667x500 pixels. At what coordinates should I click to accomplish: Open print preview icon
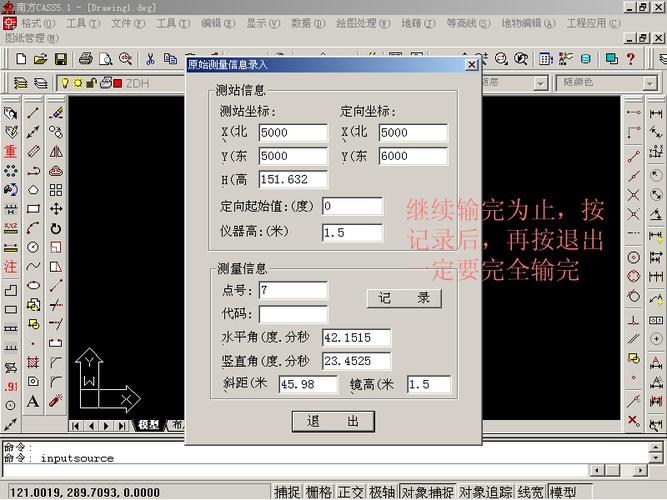click(x=105, y=58)
